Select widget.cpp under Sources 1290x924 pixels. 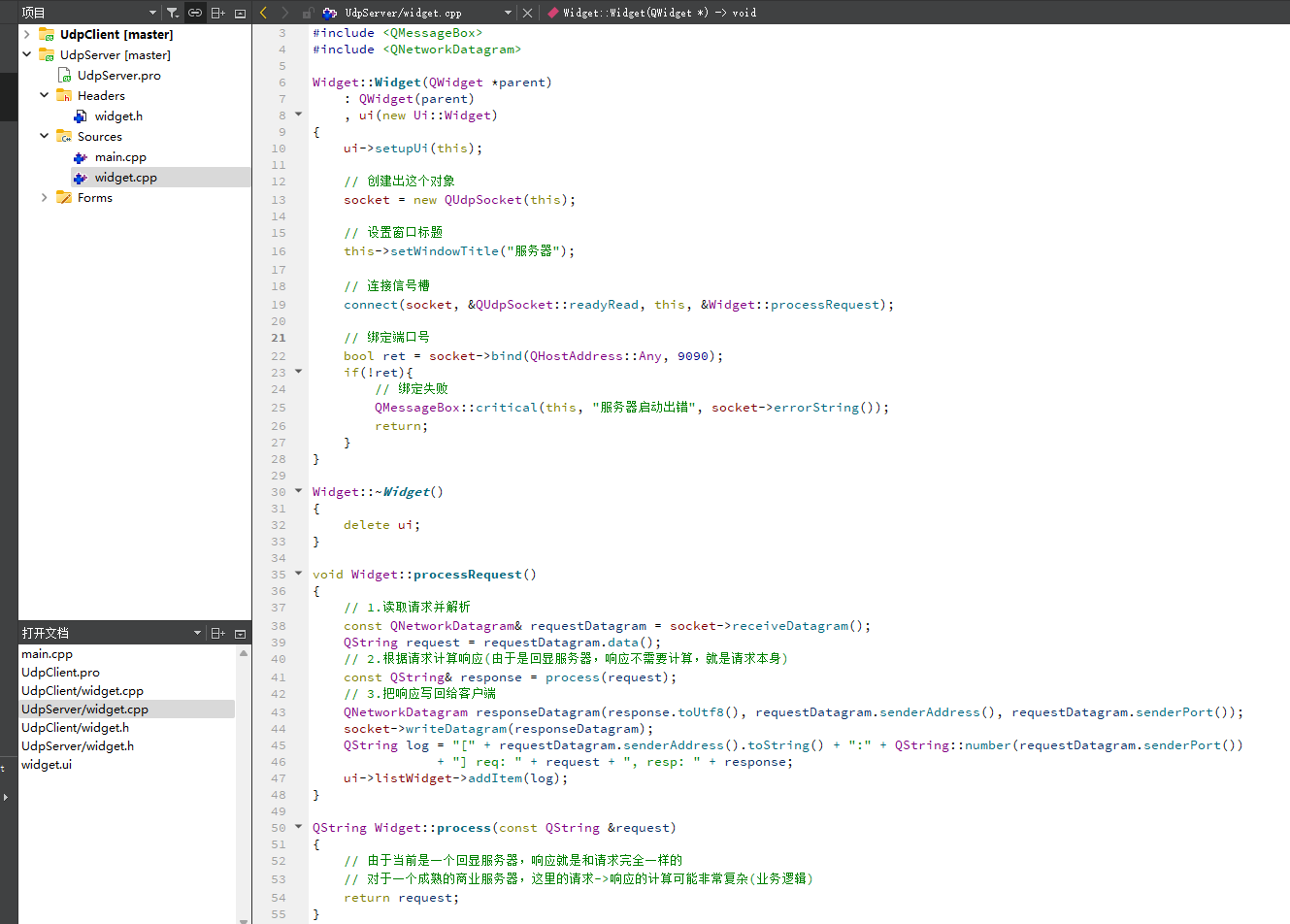pyautogui.click(x=125, y=178)
